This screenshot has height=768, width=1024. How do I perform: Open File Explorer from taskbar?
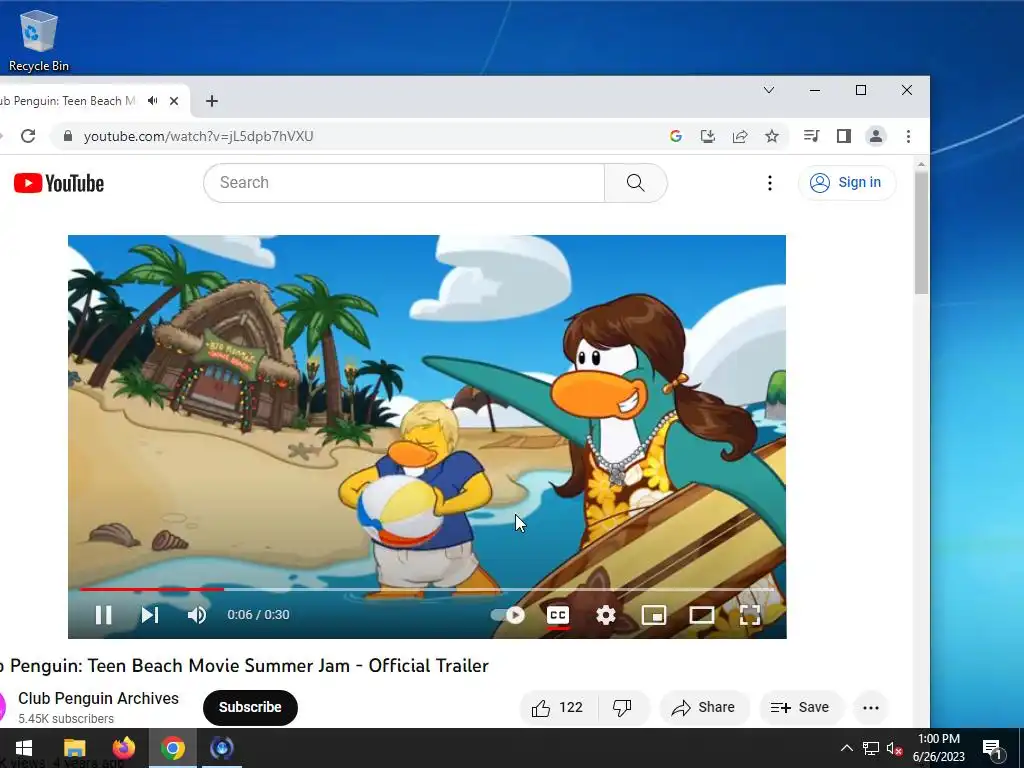pyautogui.click(x=74, y=748)
